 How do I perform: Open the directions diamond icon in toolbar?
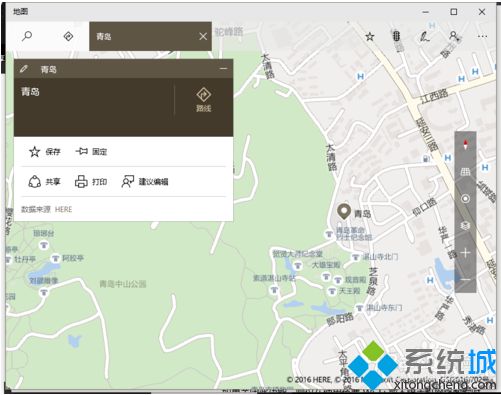pos(68,36)
